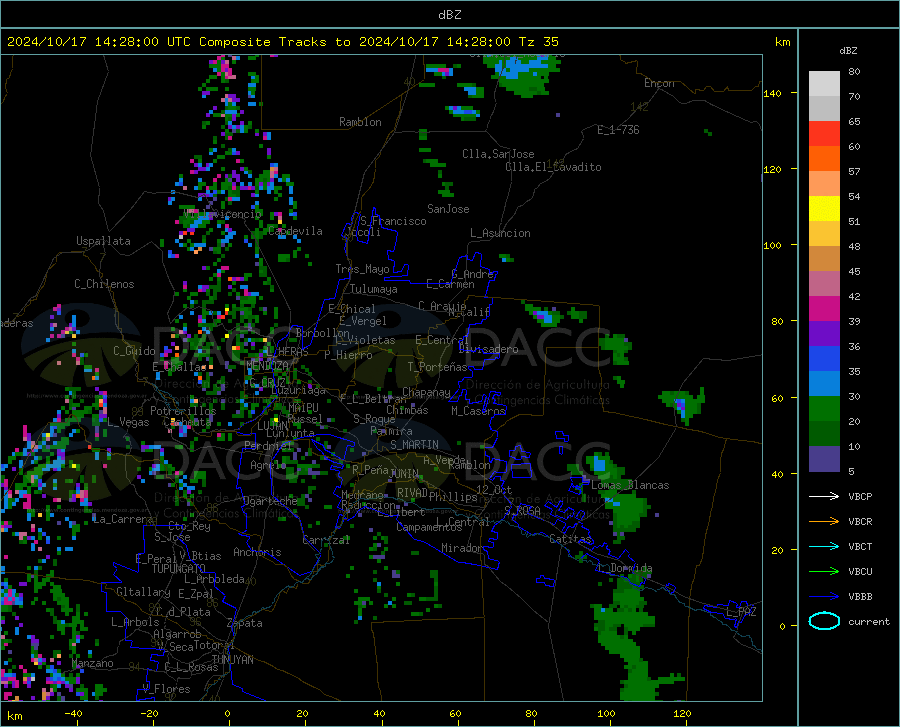Click the green VBCU arrow legend icon
This screenshot has width=900, height=727.
point(824,572)
